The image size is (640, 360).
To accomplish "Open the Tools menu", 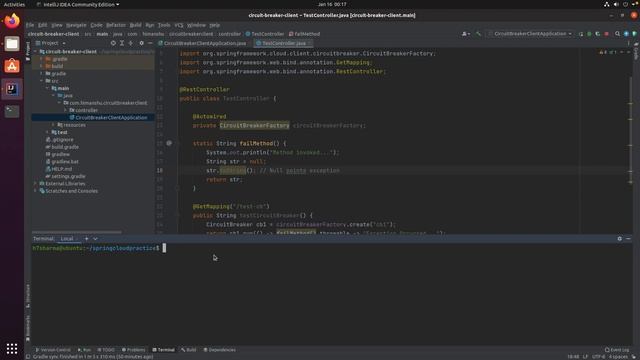I will tap(164, 25).
